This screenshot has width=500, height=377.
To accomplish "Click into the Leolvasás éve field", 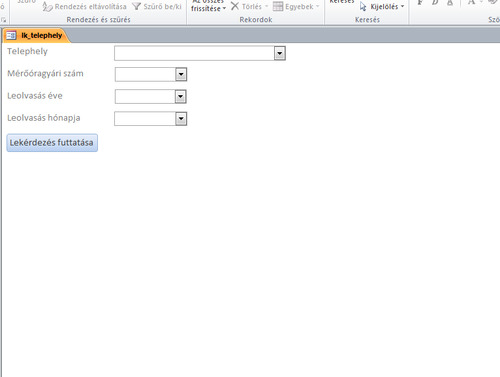I will tap(145, 97).
